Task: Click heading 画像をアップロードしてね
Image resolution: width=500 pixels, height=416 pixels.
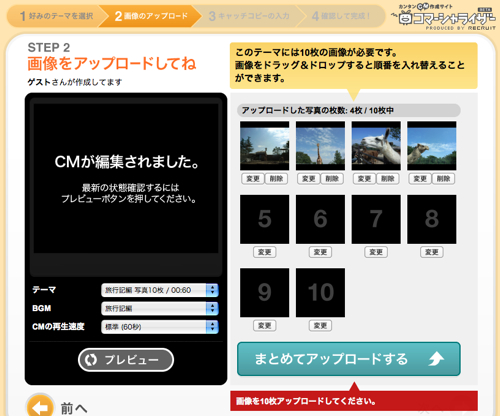Action: coord(112,63)
